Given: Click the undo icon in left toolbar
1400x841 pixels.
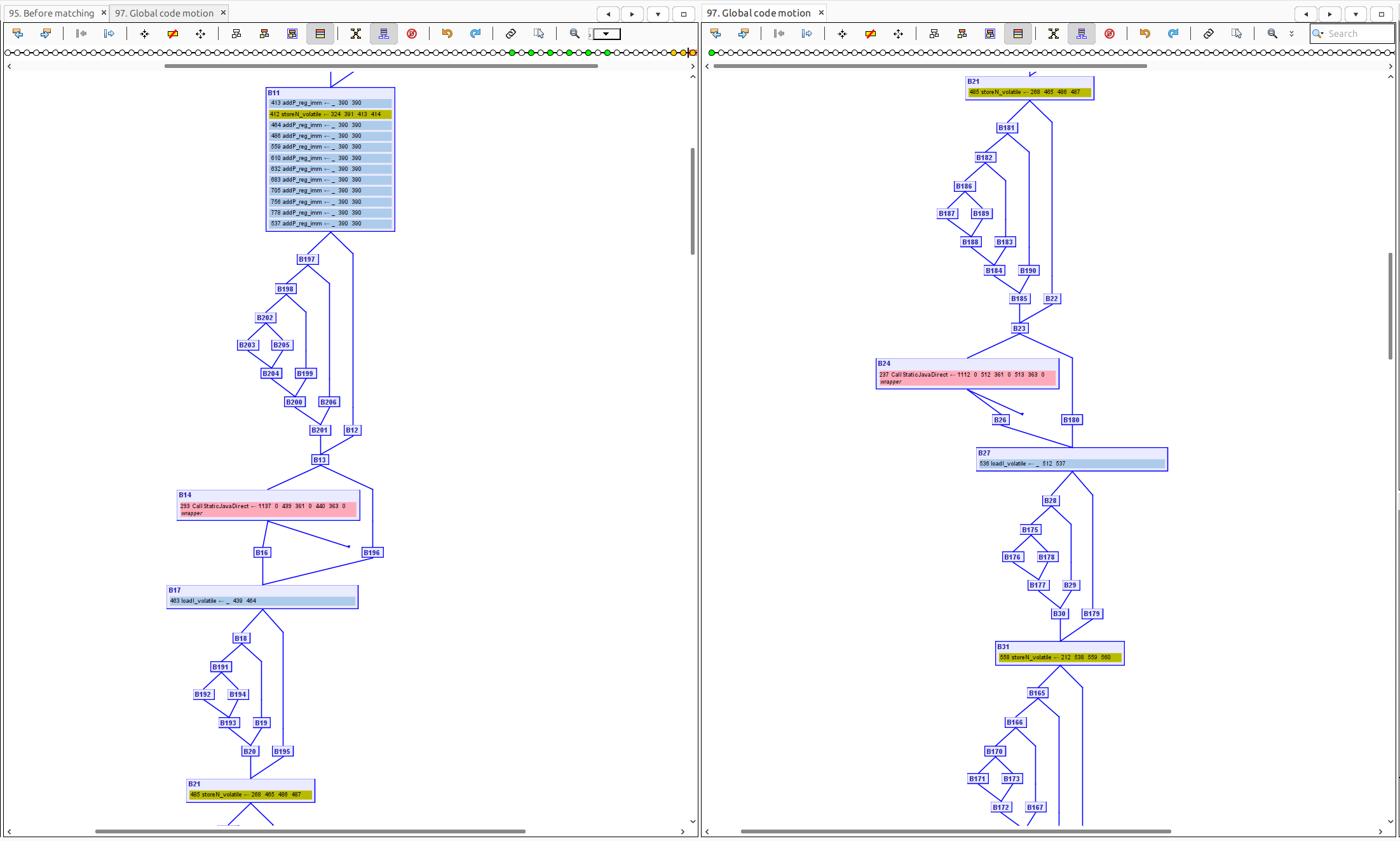Looking at the screenshot, I should point(447,34).
